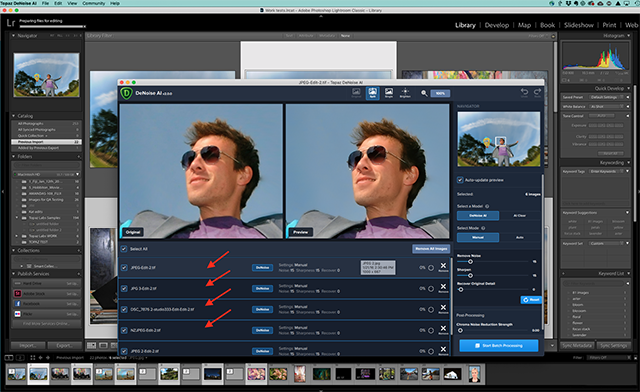Click the Select Mode info icon
Viewport: 640px width, 392px height.
click(x=483, y=228)
